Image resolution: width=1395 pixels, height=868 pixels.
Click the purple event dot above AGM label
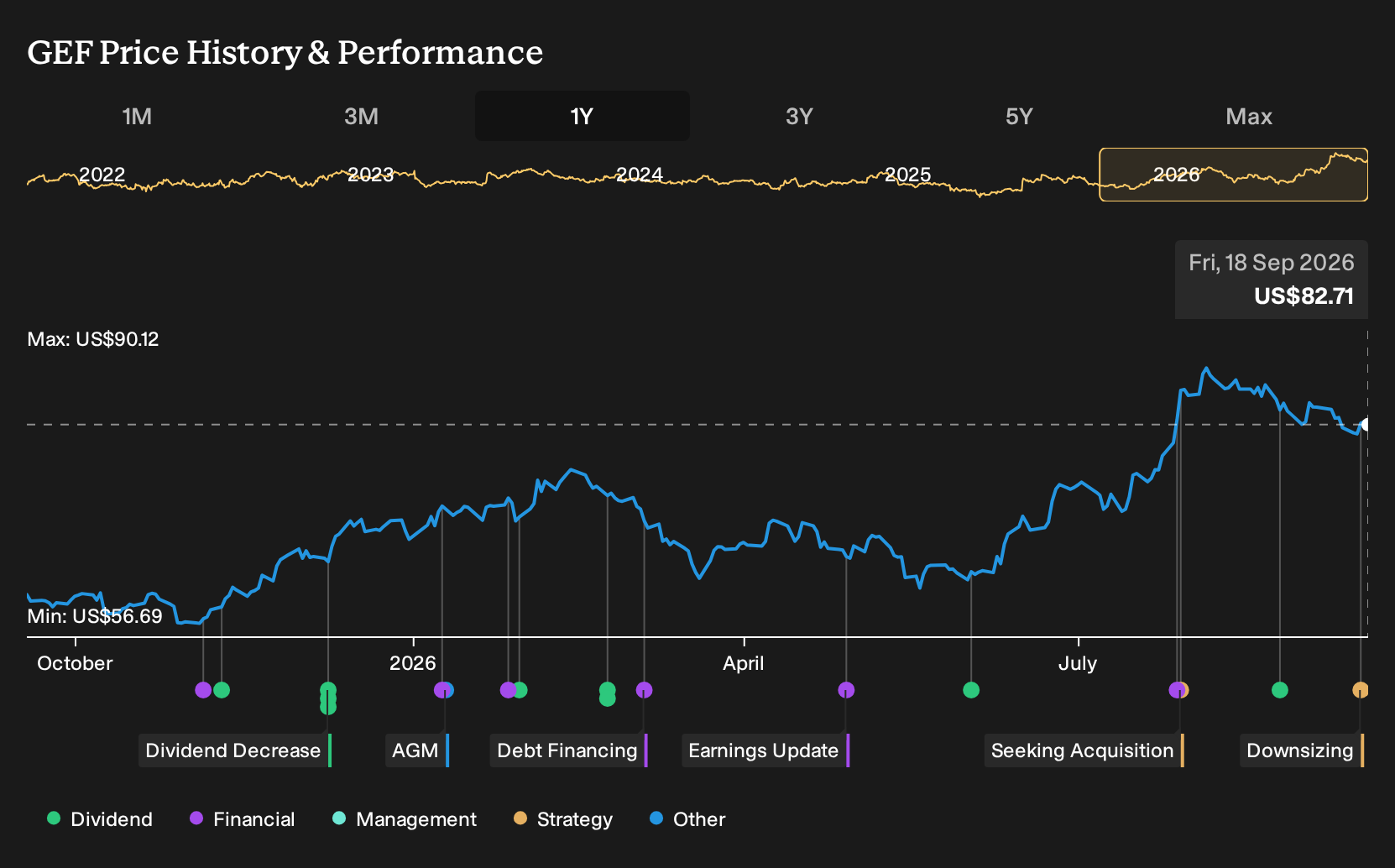click(442, 690)
